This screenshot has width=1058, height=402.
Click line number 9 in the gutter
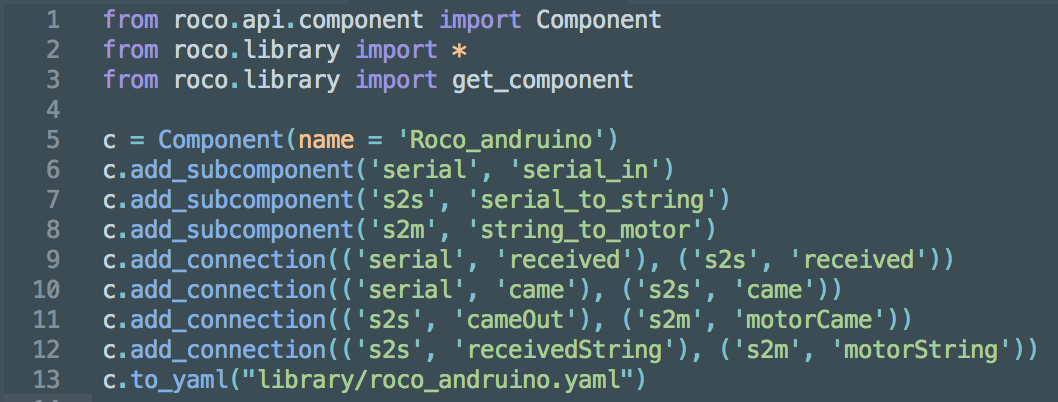click(x=52, y=260)
